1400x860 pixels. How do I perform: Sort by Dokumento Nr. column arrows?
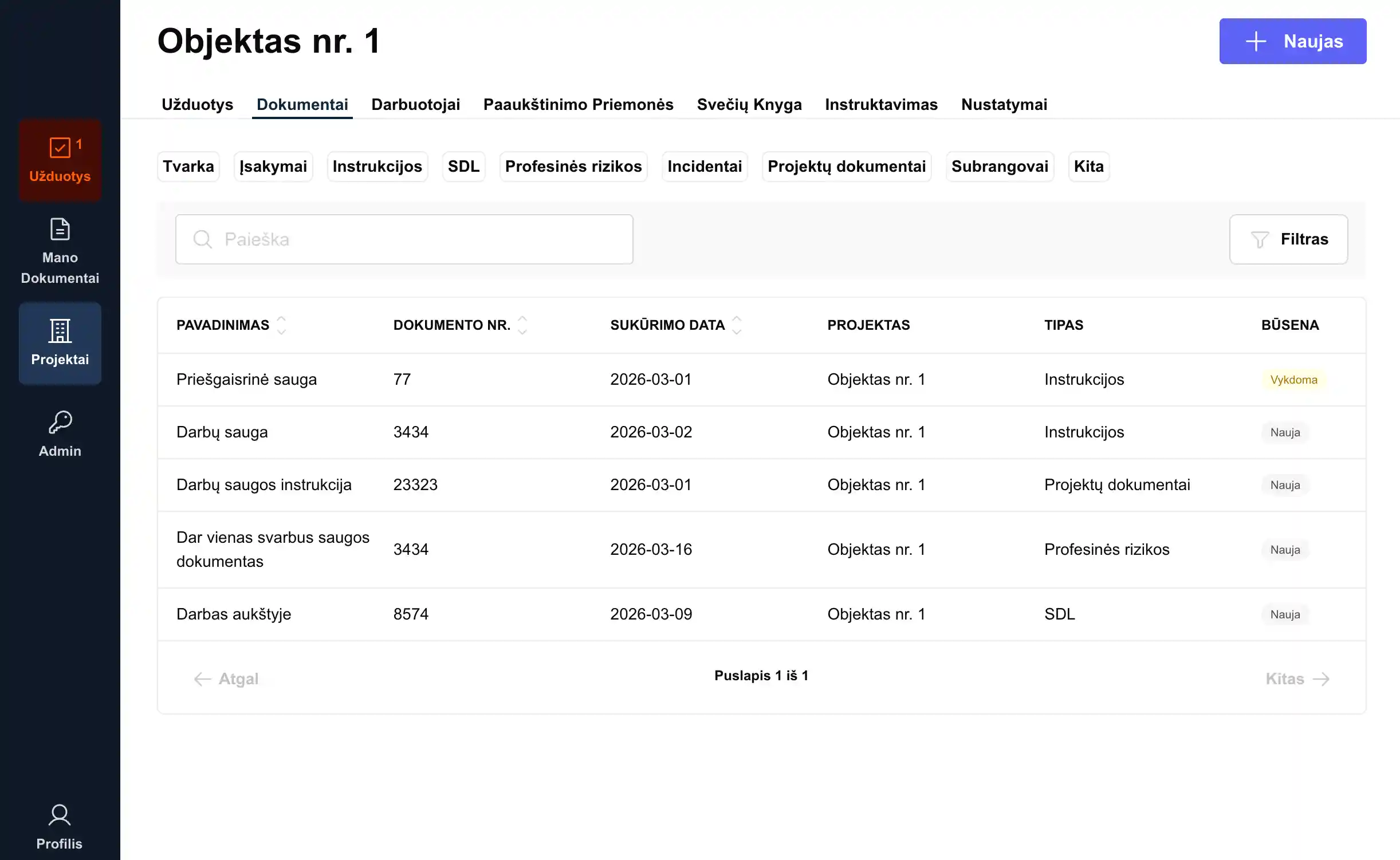522,325
